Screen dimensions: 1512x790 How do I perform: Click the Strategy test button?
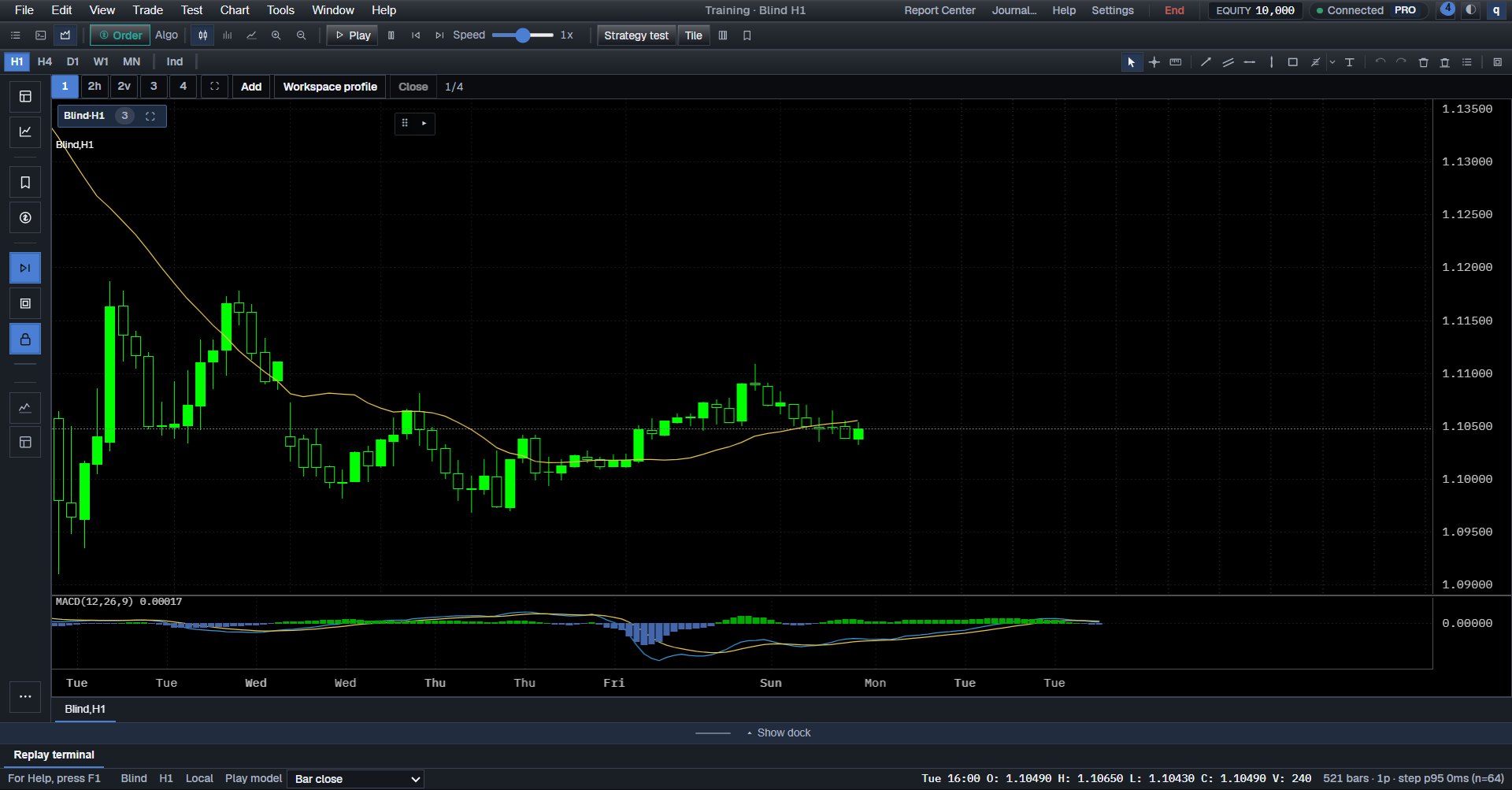pos(636,35)
